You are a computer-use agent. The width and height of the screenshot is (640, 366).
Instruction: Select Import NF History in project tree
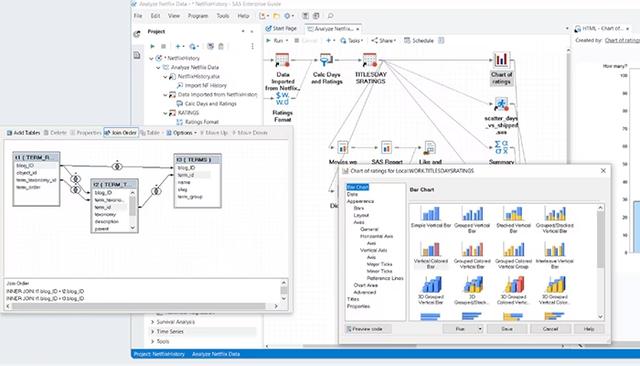205,86
